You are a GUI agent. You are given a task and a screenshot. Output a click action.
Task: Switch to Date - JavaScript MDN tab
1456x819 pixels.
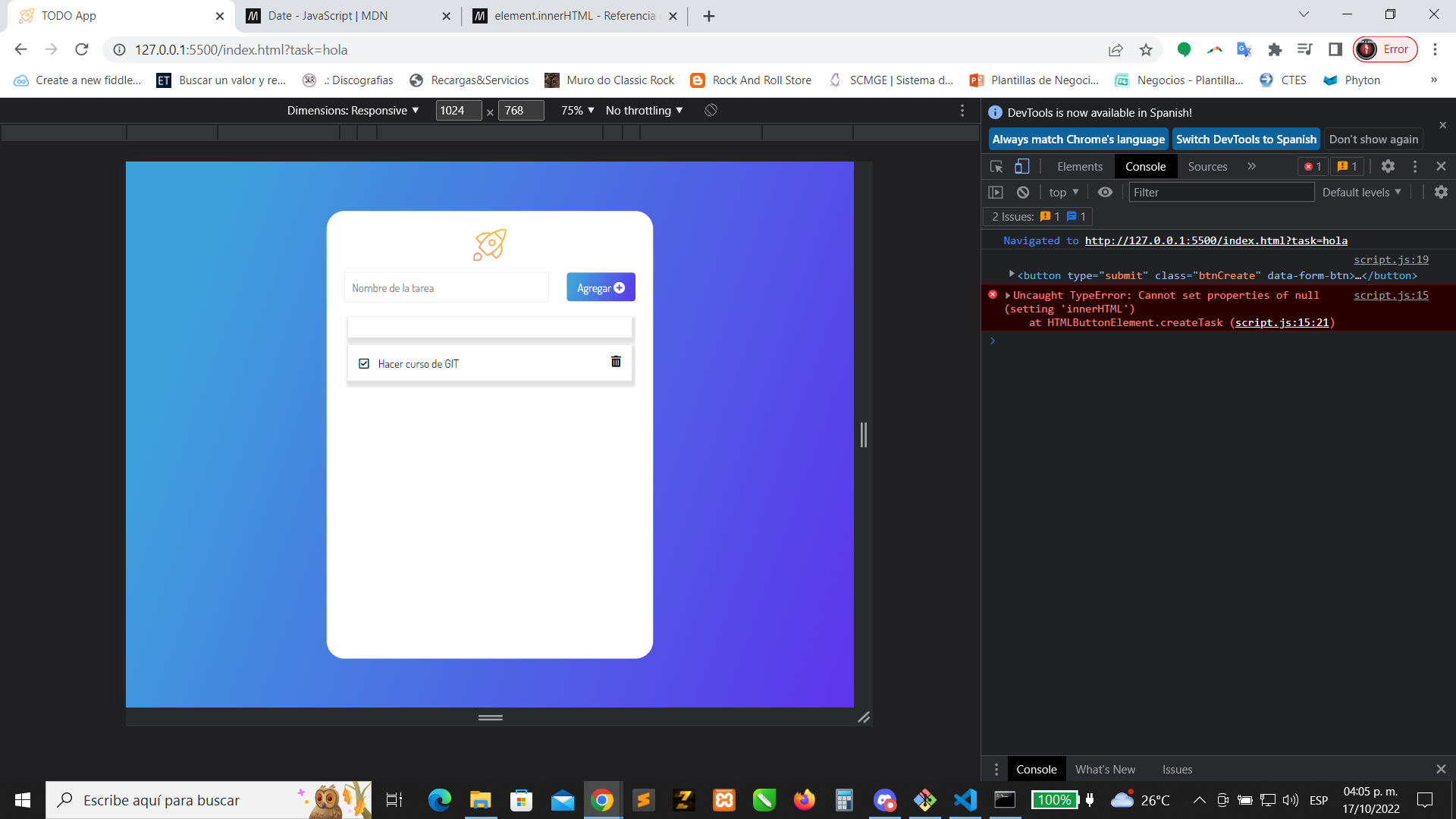[x=349, y=16]
